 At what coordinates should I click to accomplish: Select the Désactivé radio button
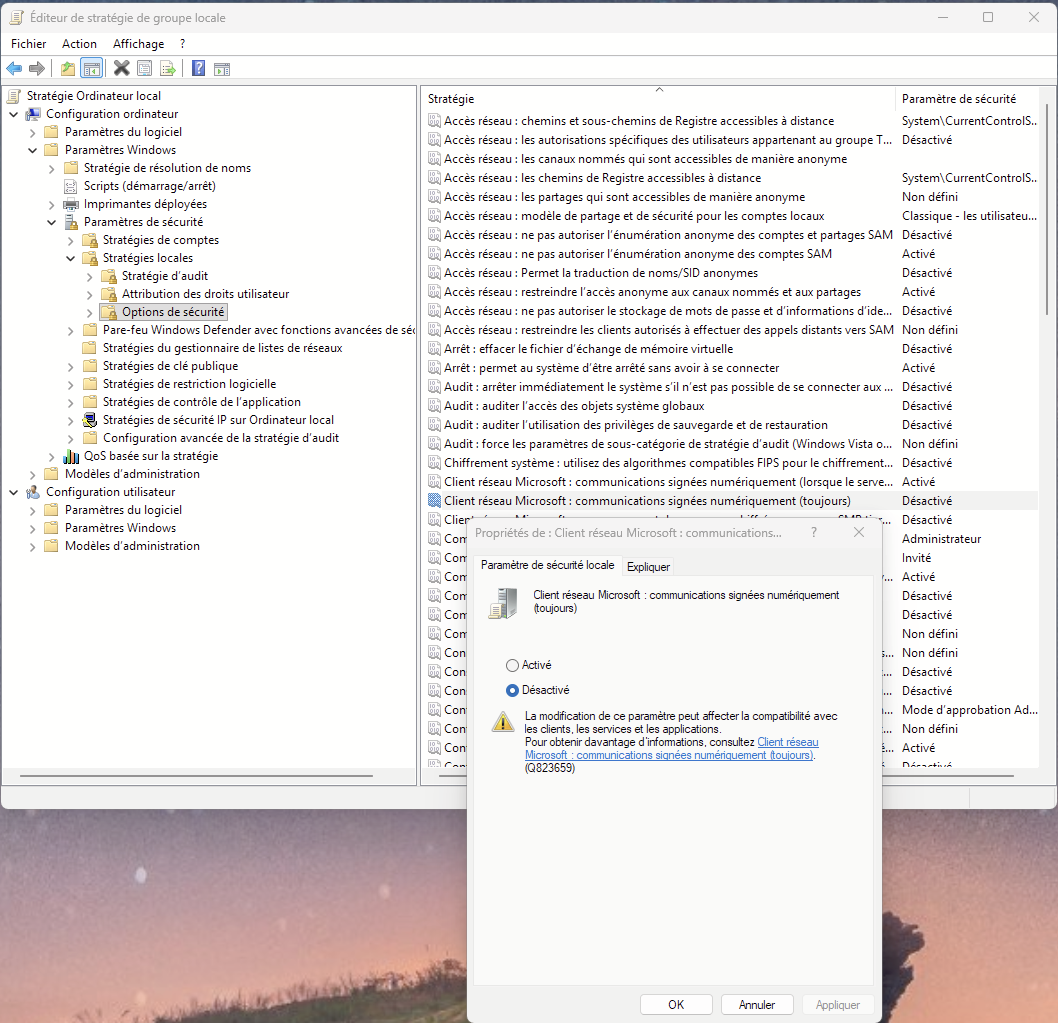(x=513, y=690)
